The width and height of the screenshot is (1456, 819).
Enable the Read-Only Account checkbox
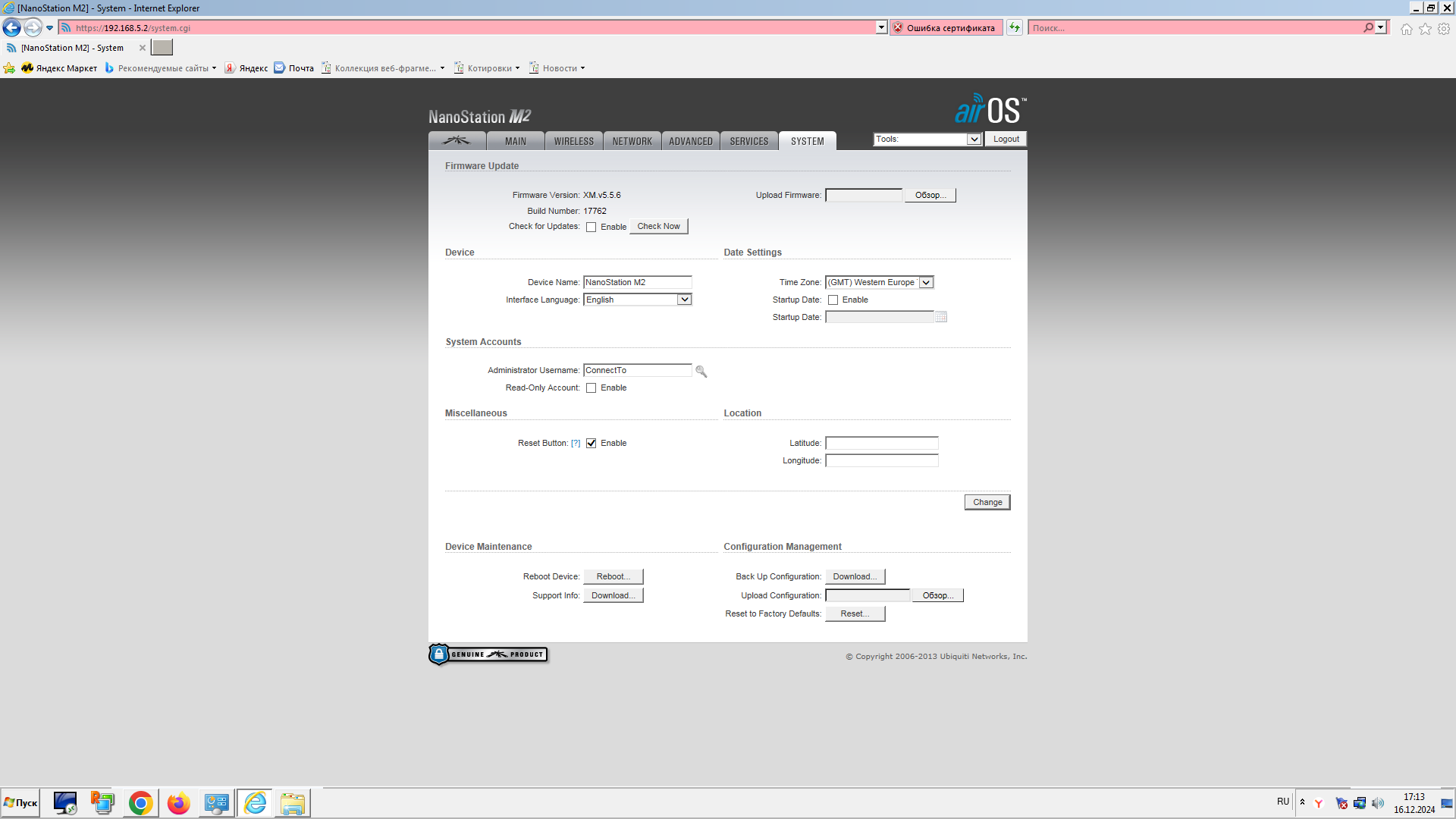click(x=591, y=388)
